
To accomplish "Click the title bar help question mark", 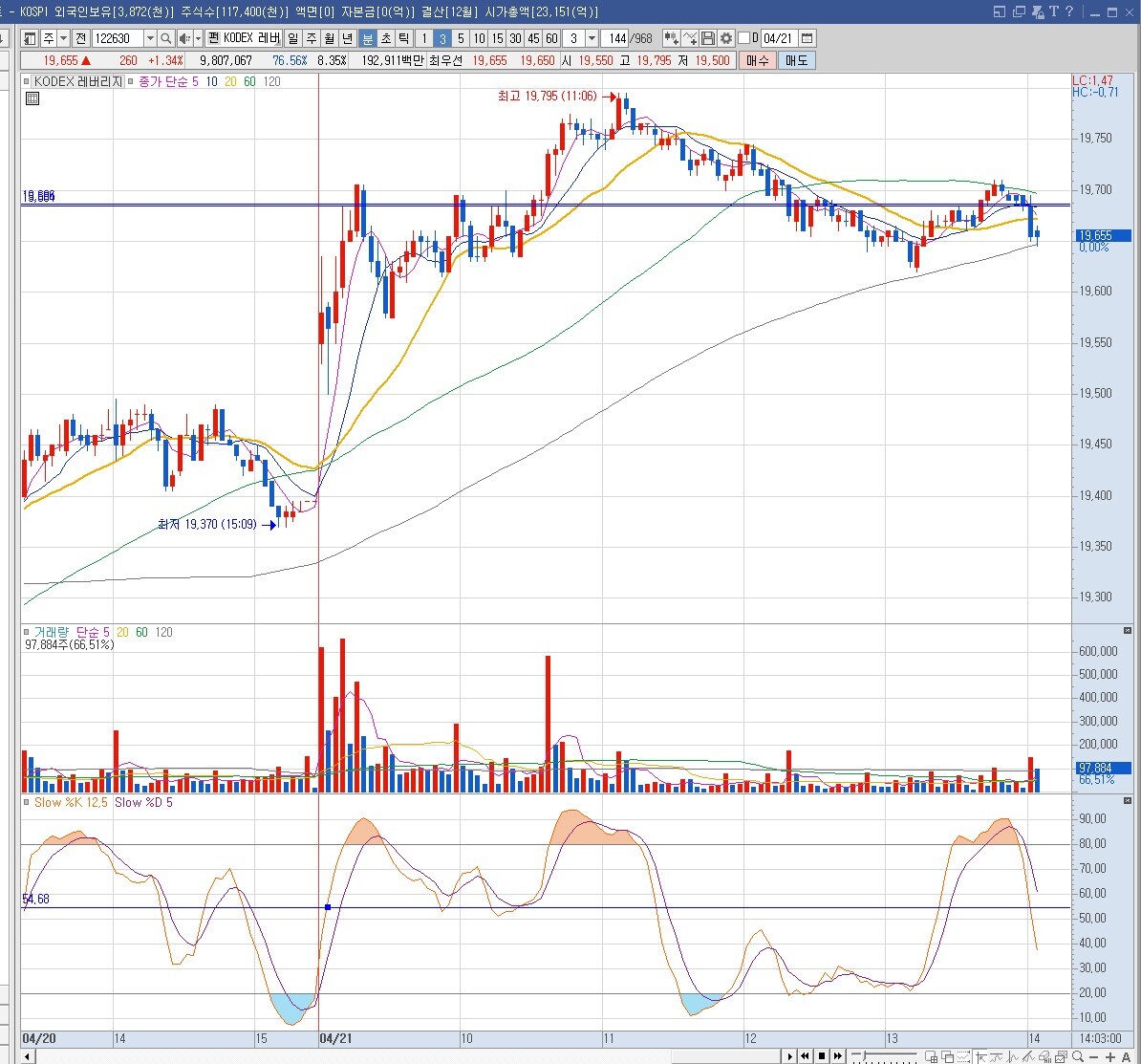I will point(1069,11).
